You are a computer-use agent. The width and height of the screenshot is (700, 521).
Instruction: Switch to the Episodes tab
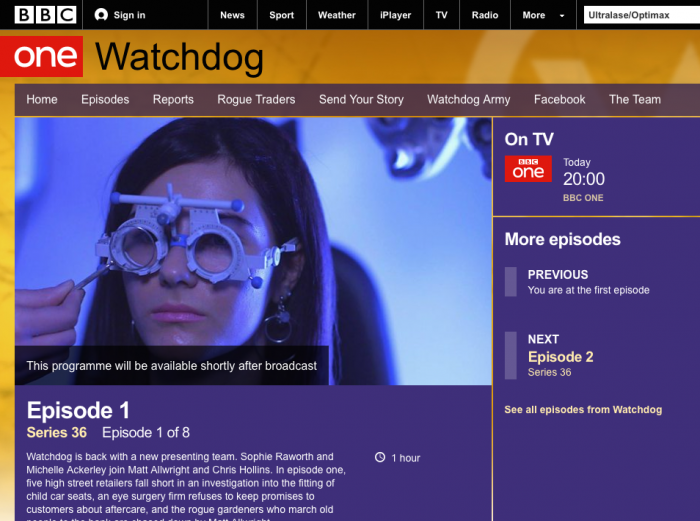(105, 99)
